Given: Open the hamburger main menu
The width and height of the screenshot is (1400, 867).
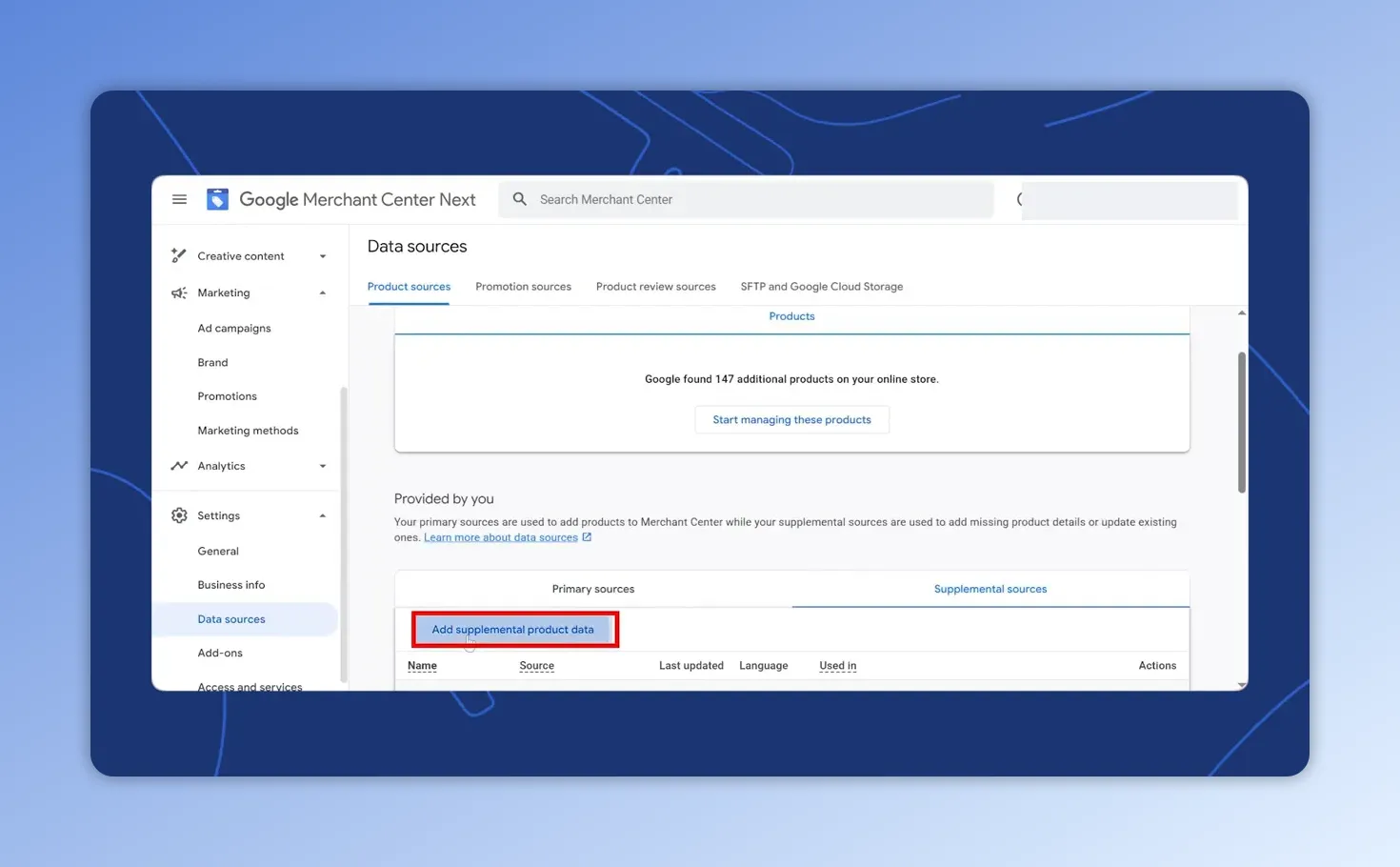Looking at the screenshot, I should click(x=179, y=199).
